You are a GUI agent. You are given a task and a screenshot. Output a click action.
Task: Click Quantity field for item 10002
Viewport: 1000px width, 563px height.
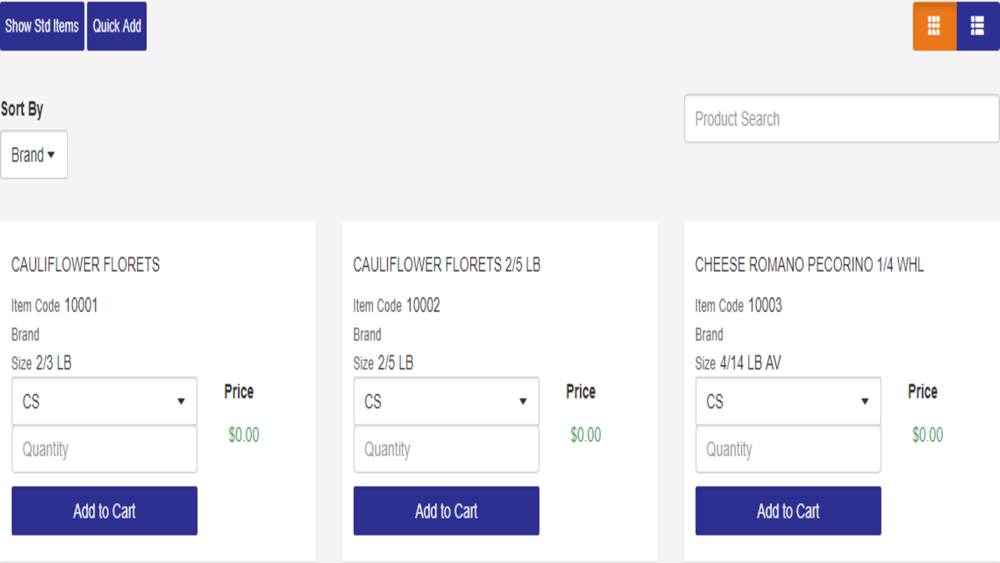coord(446,449)
